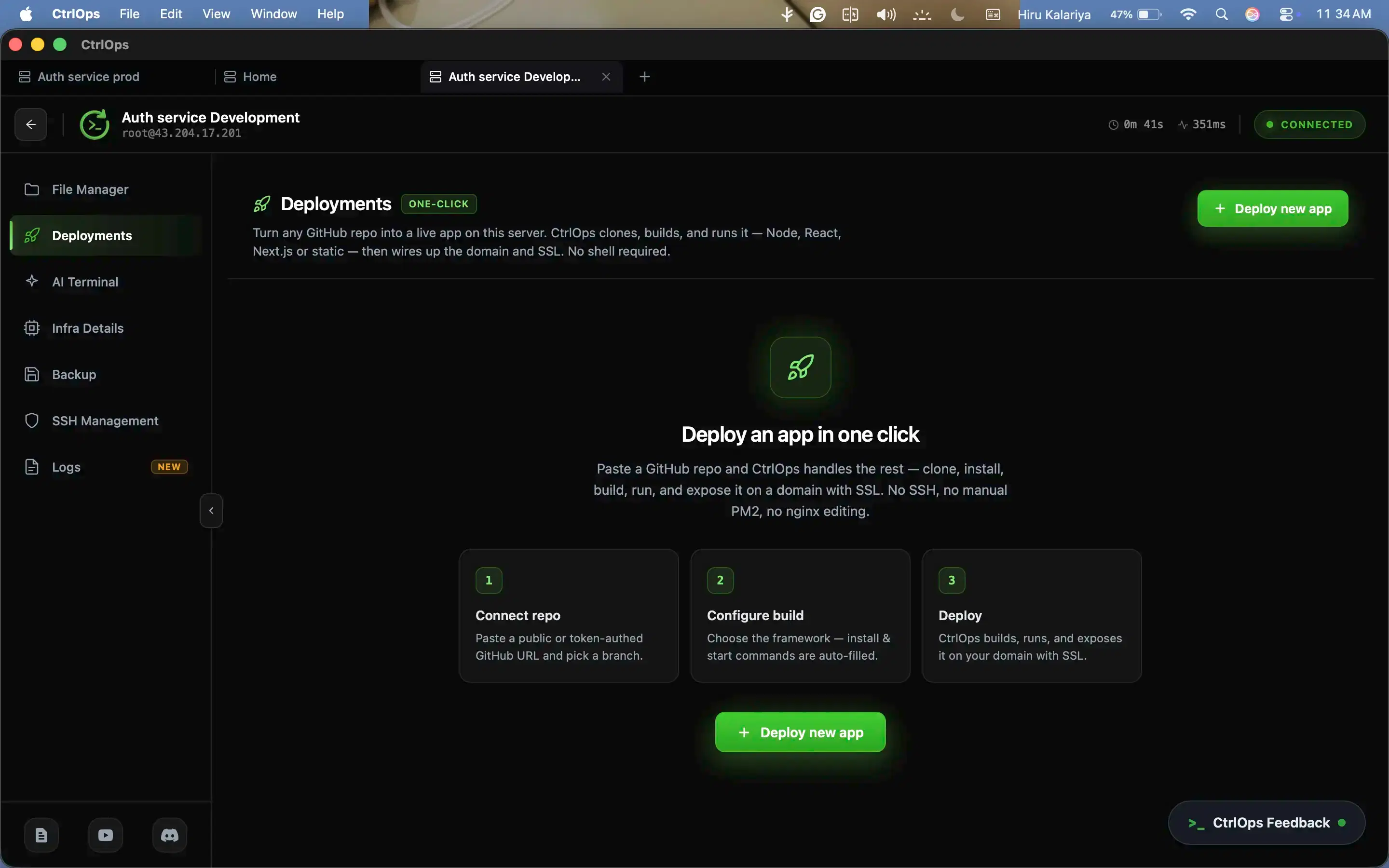The height and width of the screenshot is (868, 1389).
Task: Add a new tab with plus
Action: 644,77
